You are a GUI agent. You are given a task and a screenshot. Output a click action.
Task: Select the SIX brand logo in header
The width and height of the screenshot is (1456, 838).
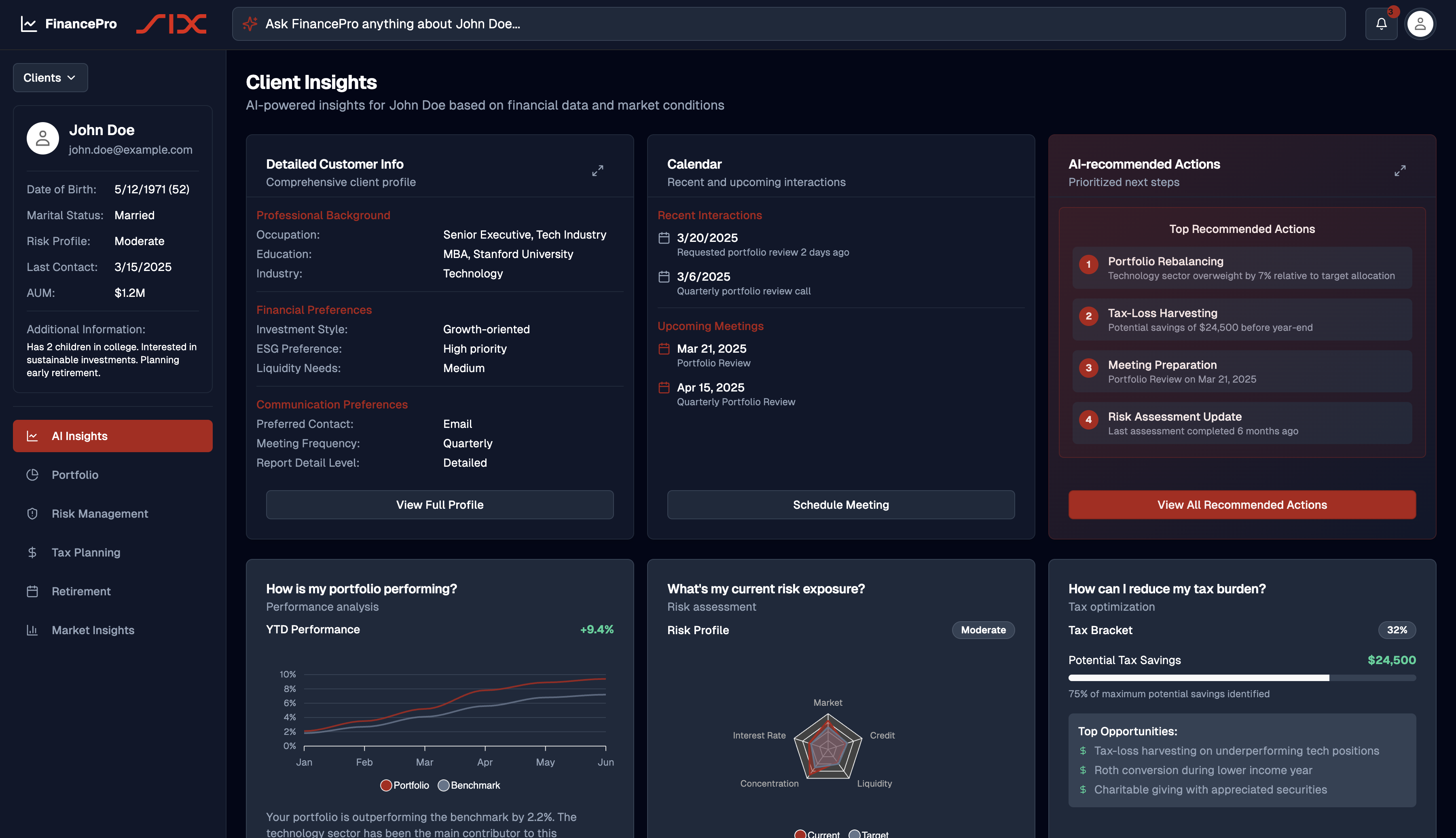pyautogui.click(x=171, y=23)
